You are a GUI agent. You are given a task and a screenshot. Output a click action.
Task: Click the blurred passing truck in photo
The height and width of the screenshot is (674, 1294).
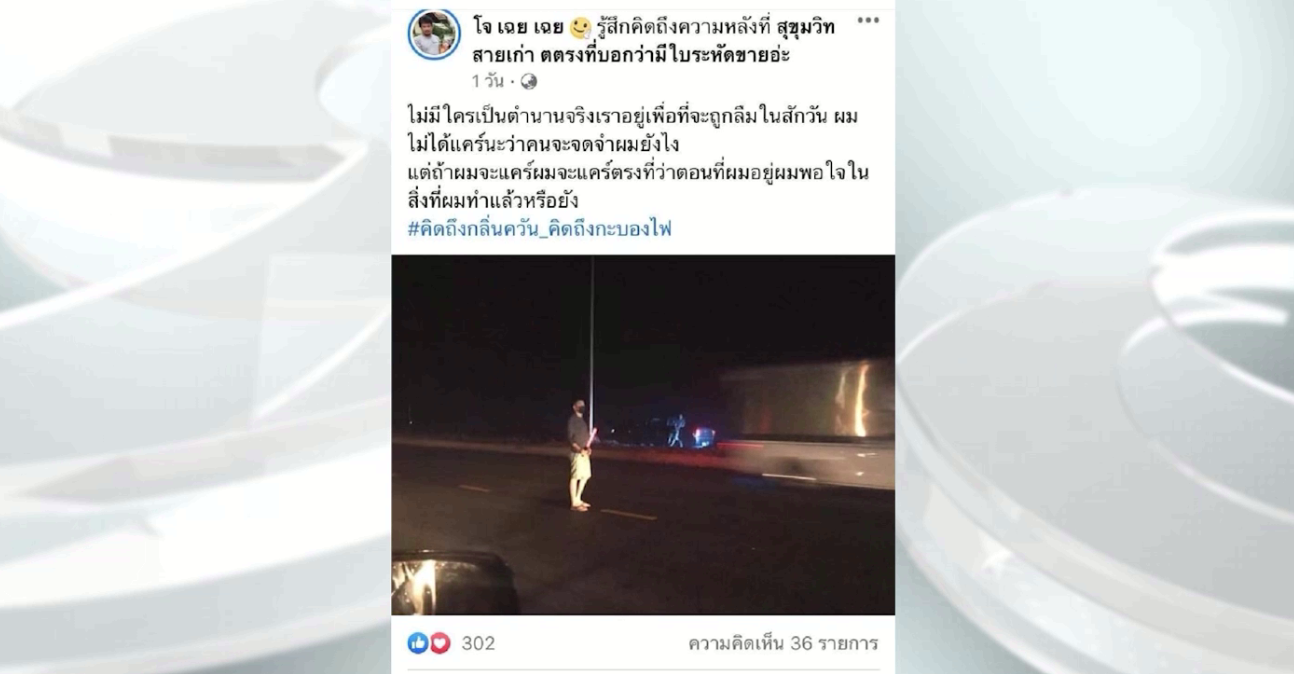tap(810, 421)
